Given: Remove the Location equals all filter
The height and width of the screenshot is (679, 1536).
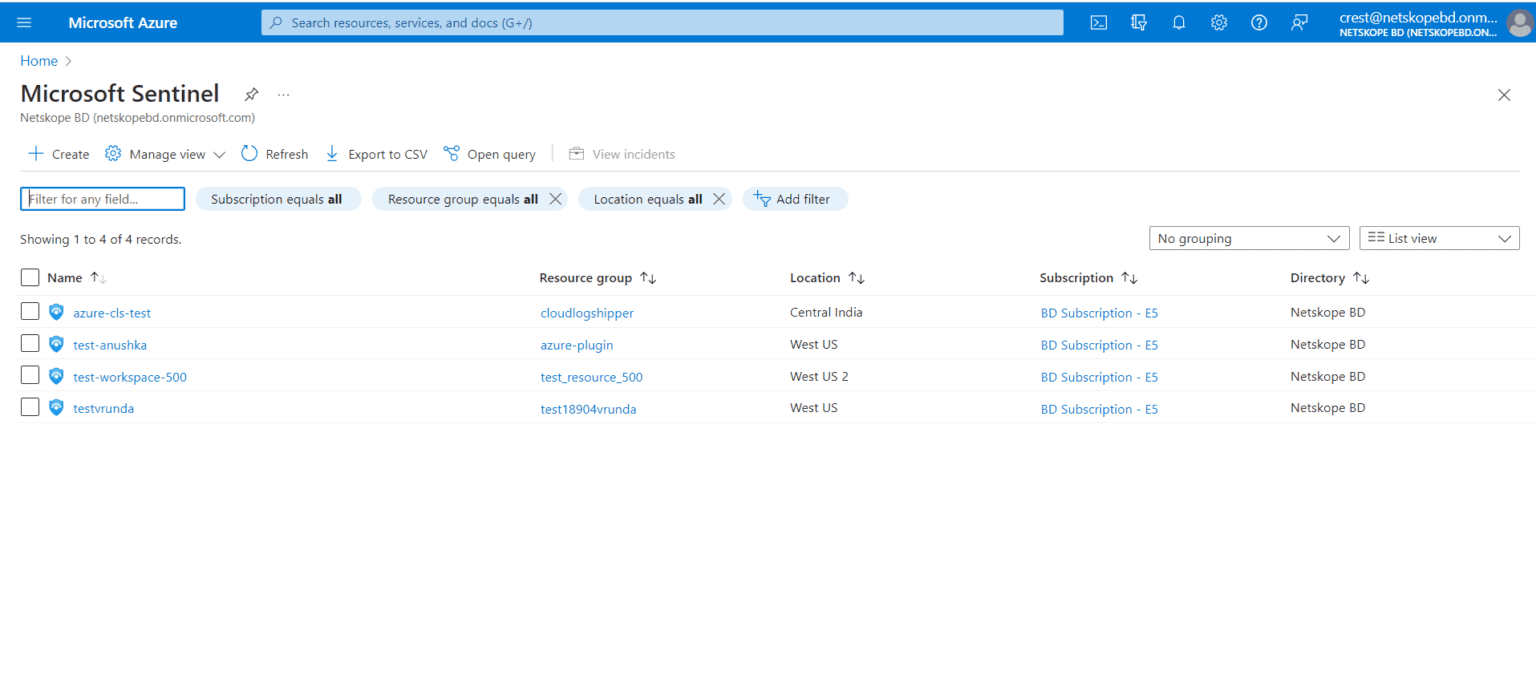Looking at the screenshot, I should [x=719, y=199].
